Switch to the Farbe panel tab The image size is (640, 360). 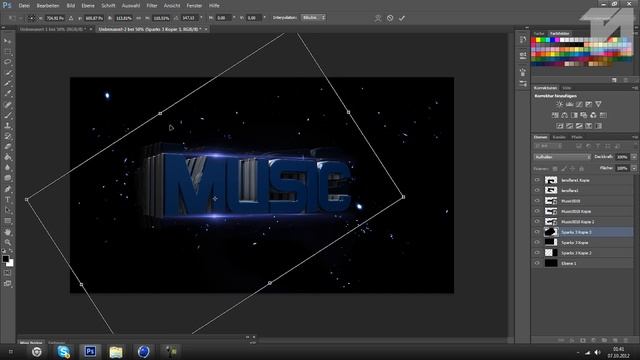click(x=539, y=33)
